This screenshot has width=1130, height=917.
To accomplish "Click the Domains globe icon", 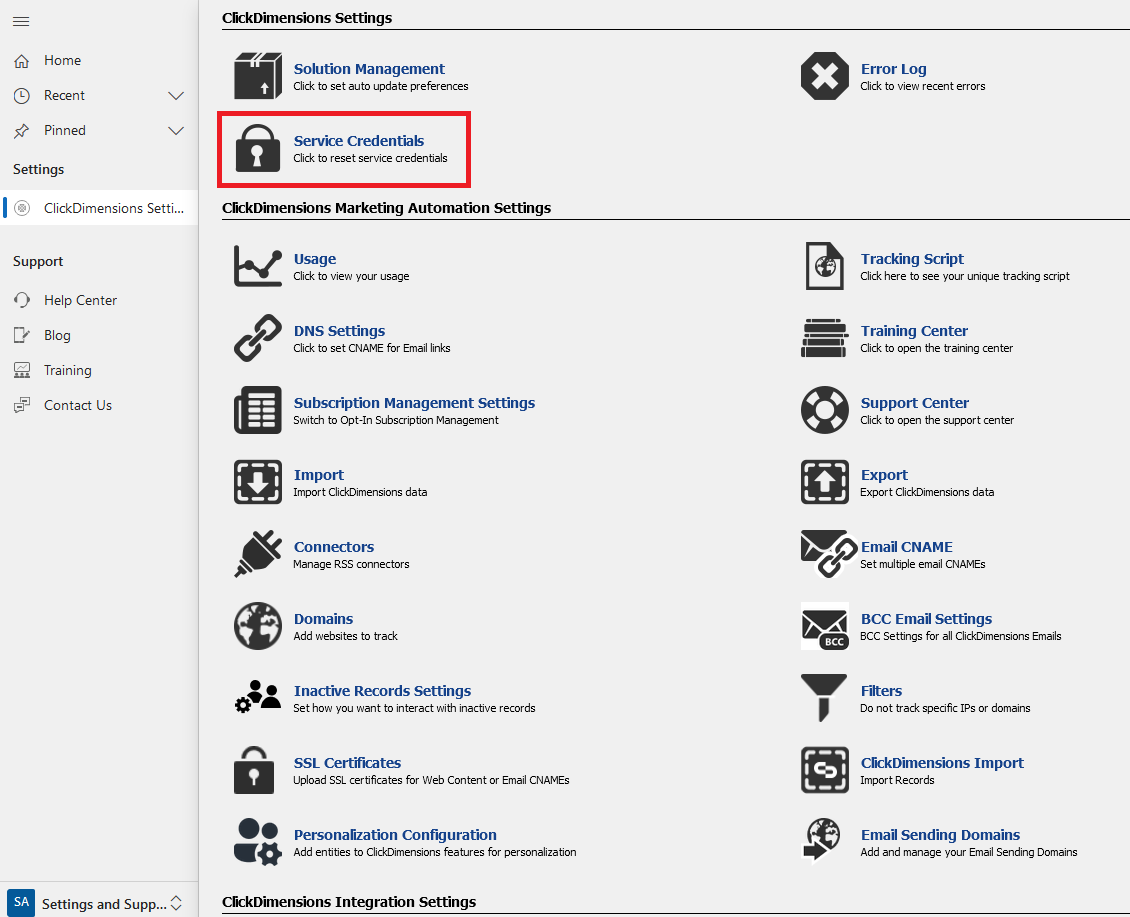I will coord(257,626).
